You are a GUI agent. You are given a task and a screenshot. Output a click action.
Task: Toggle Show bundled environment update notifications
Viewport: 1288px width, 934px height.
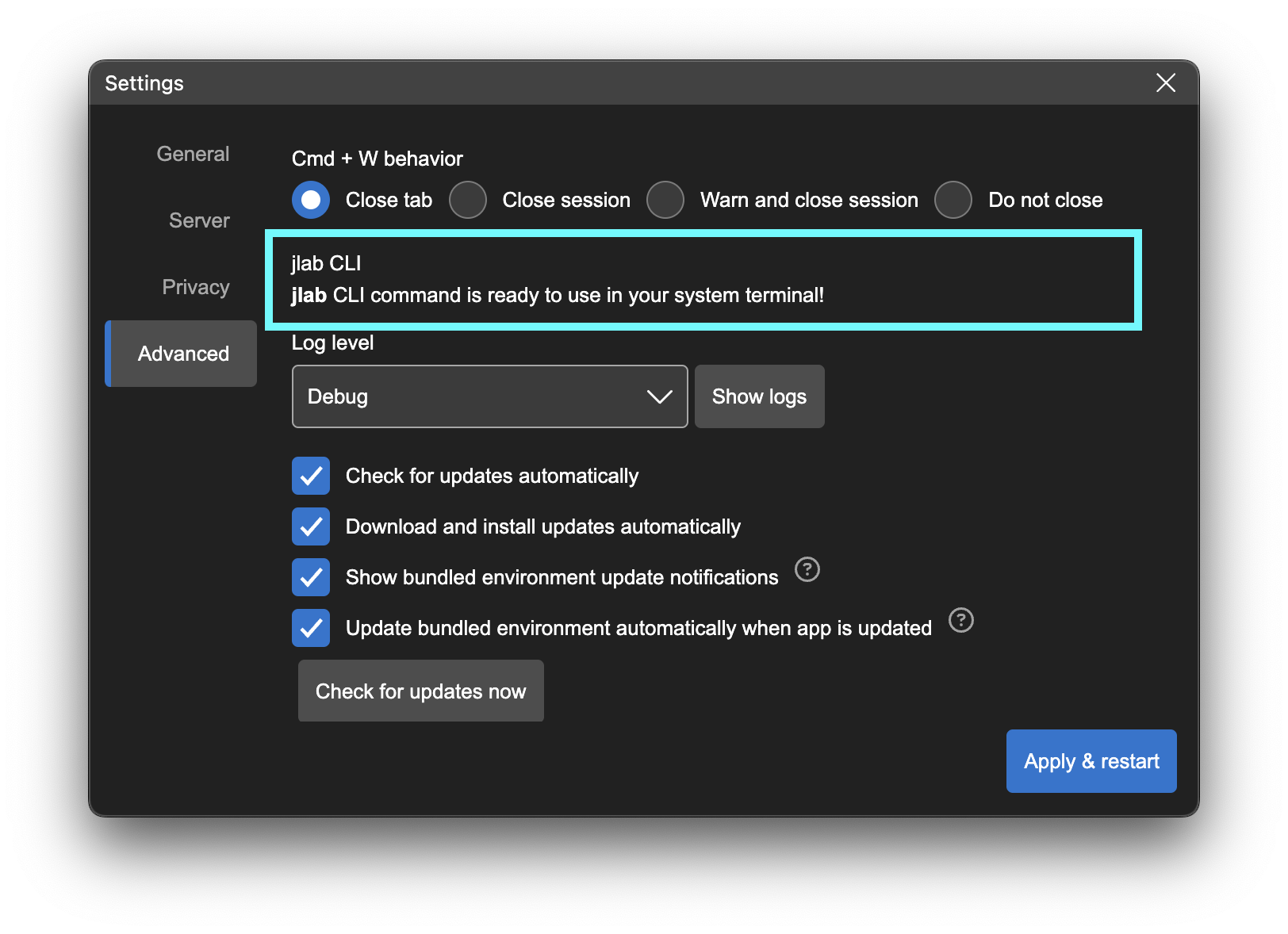(311, 577)
